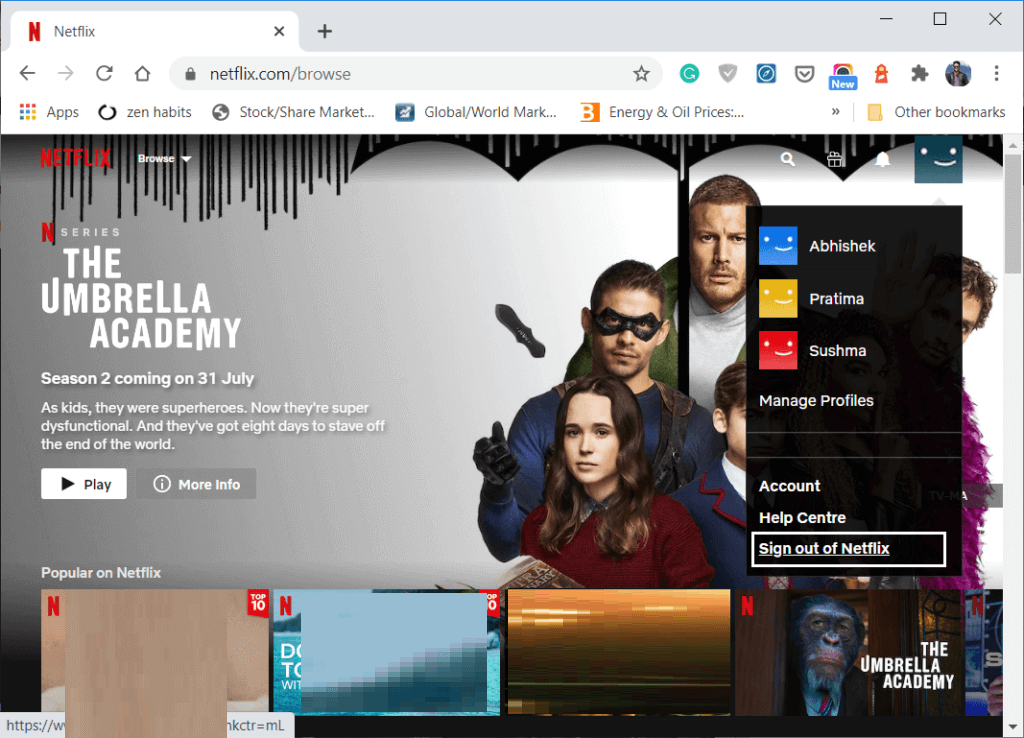Click the Popular on Netflix heading
This screenshot has height=738, width=1024.
click(x=101, y=573)
